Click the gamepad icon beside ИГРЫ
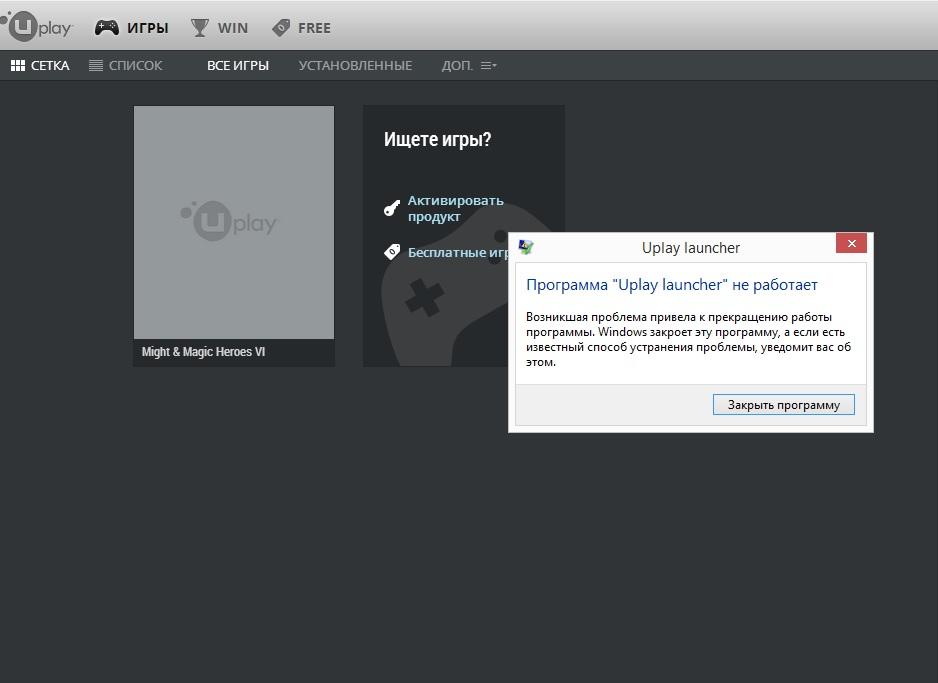The width and height of the screenshot is (938, 683). click(x=106, y=28)
